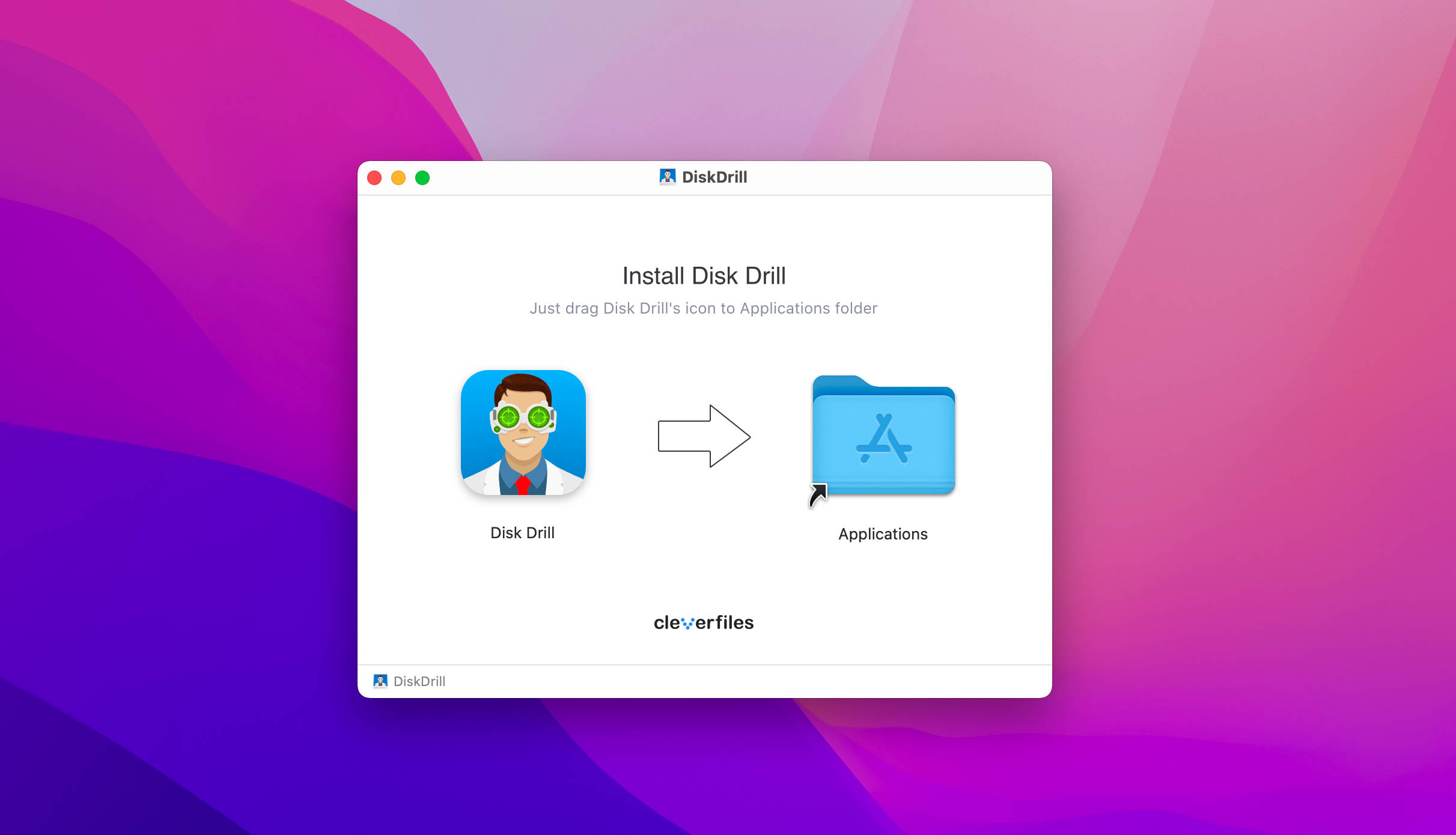Click the "Disk Drill" label under app icon
This screenshot has height=835, width=1456.
click(x=522, y=533)
